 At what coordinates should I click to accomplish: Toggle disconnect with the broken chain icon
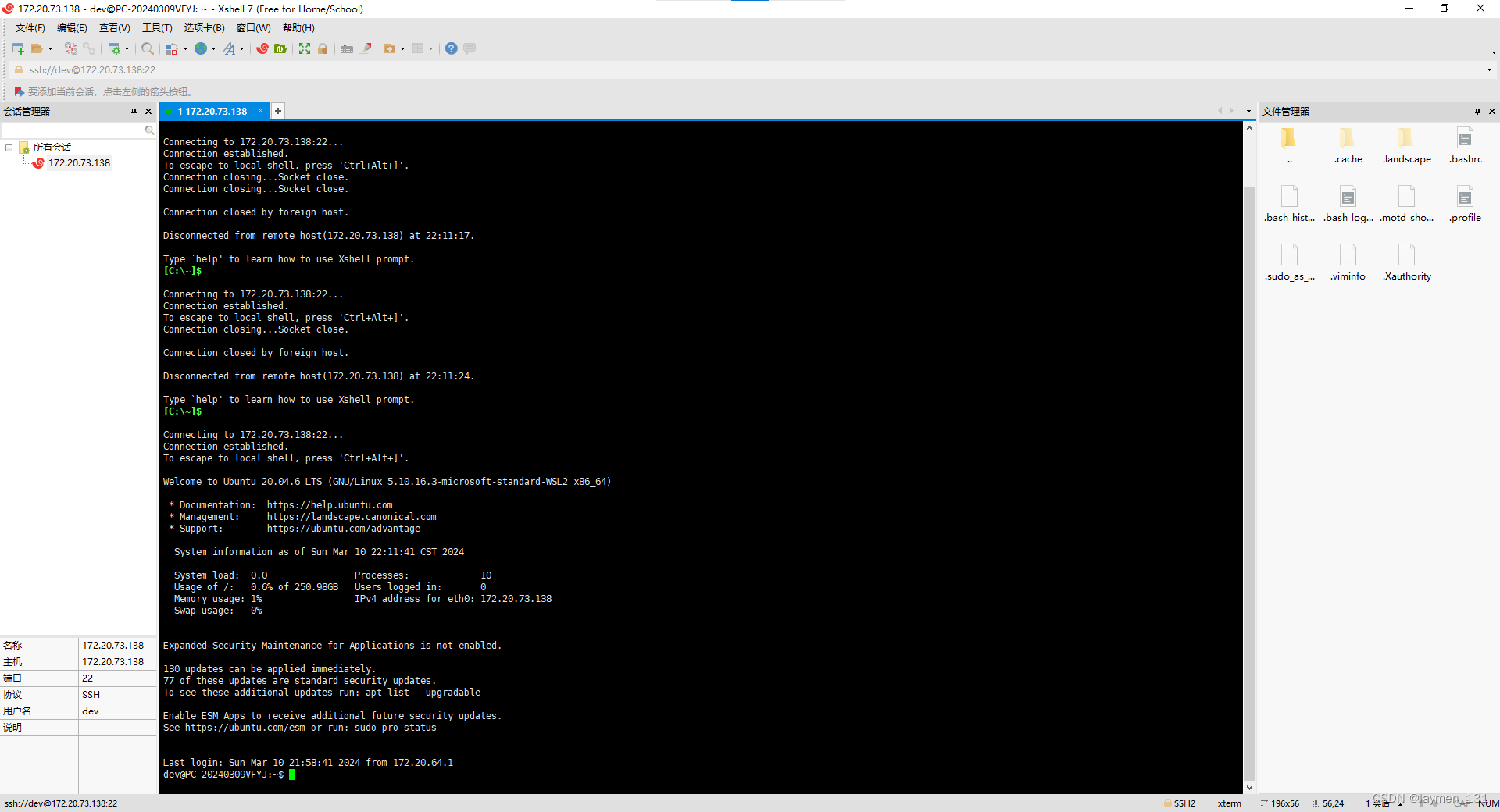point(70,48)
